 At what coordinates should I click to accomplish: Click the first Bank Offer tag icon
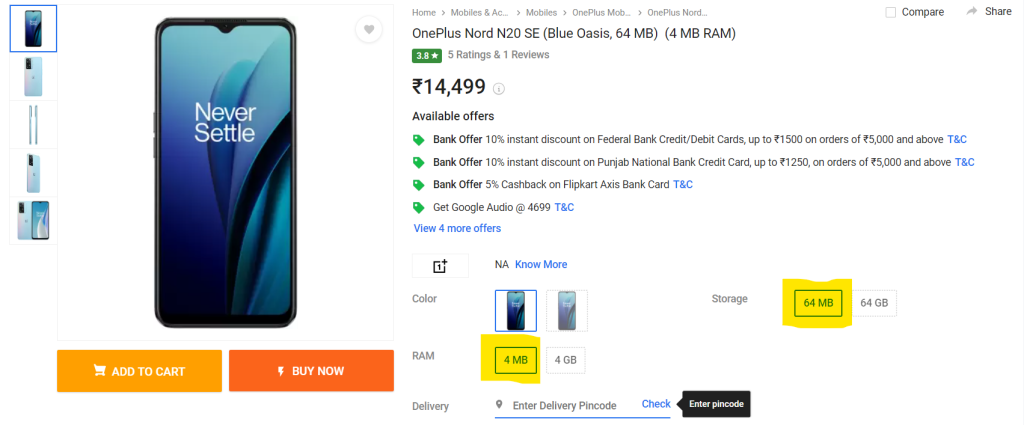point(419,140)
